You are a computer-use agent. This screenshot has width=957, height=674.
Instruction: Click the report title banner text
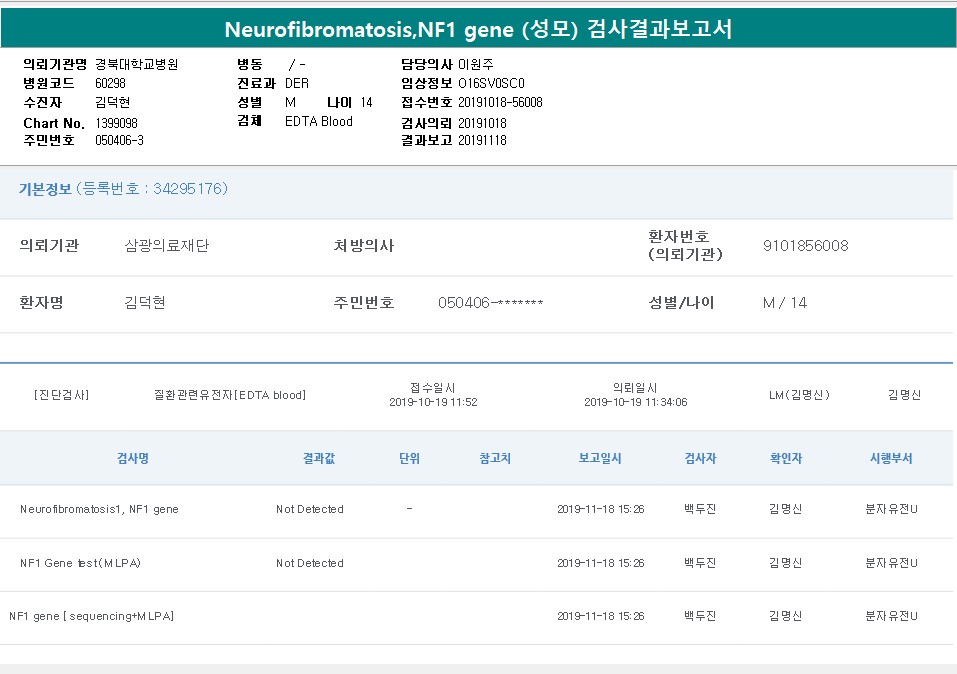coord(478,29)
